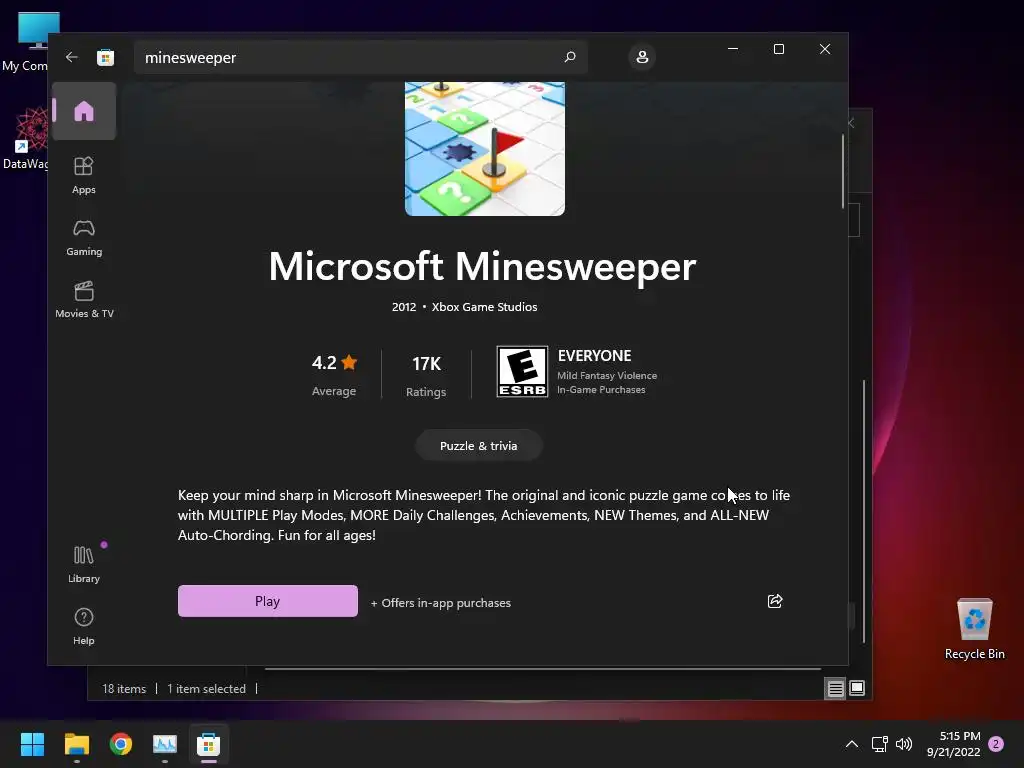Image resolution: width=1024 pixels, height=768 pixels.
Task: Select the DataWag desktop shortcut
Action: (26, 139)
